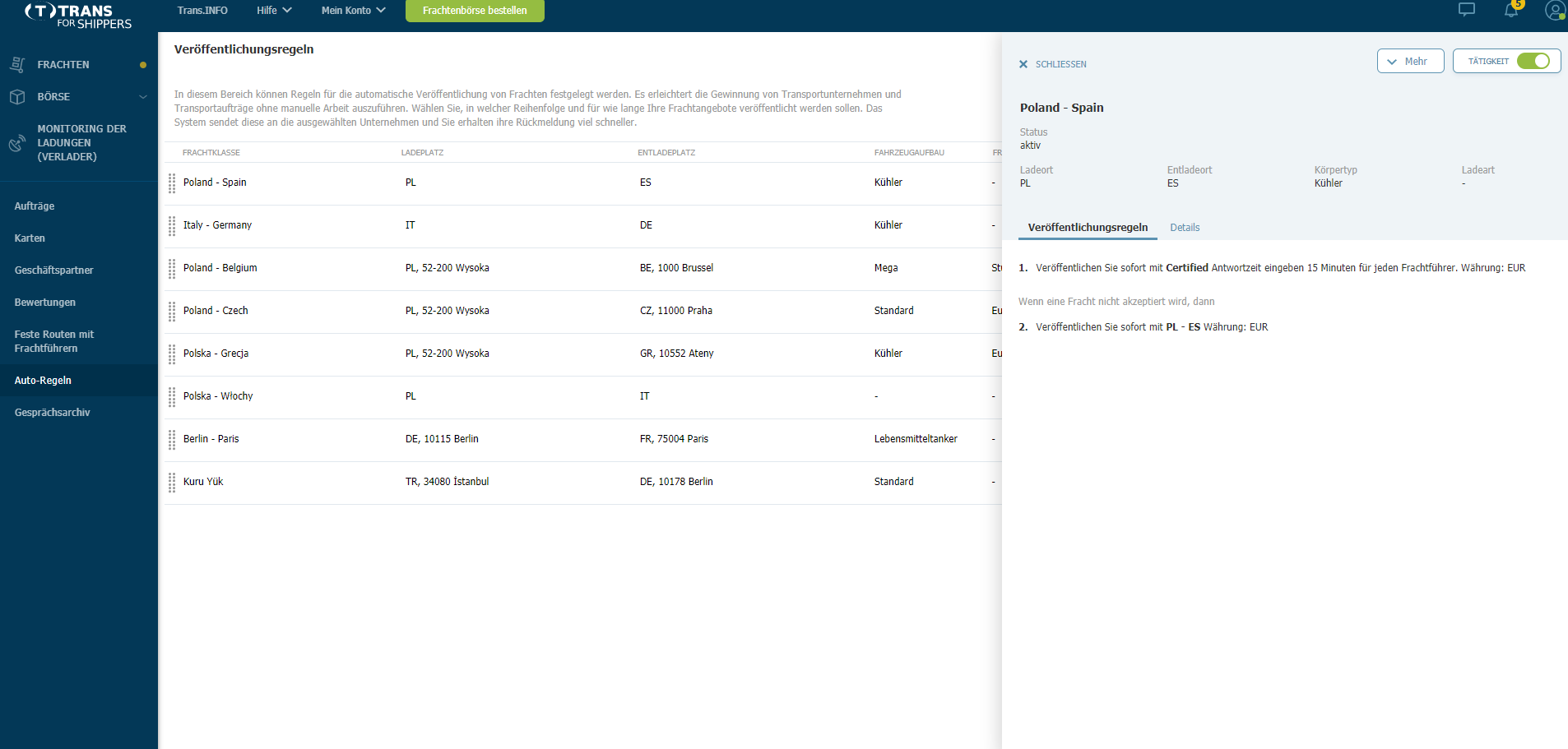This screenshot has height=749, width=1568.
Task: Expand the Hilfe menu
Action: pos(274,11)
